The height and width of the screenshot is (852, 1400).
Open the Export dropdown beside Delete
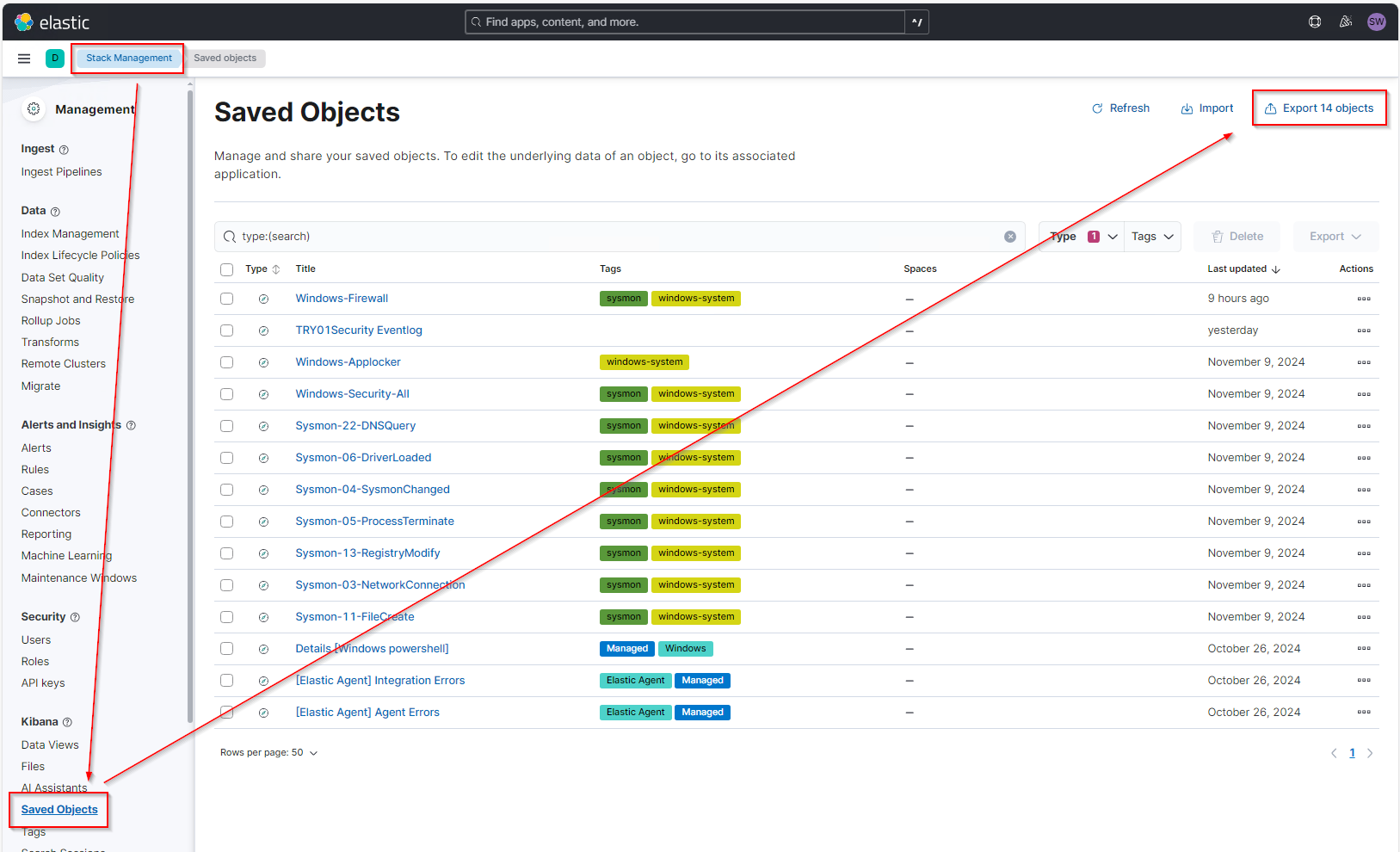click(x=1335, y=237)
